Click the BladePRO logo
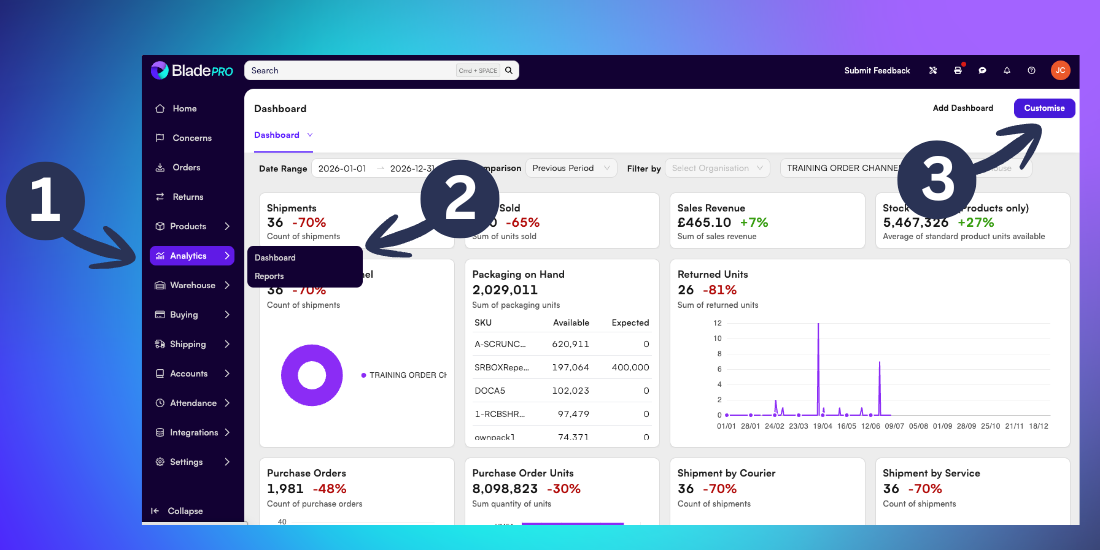 click(x=192, y=70)
